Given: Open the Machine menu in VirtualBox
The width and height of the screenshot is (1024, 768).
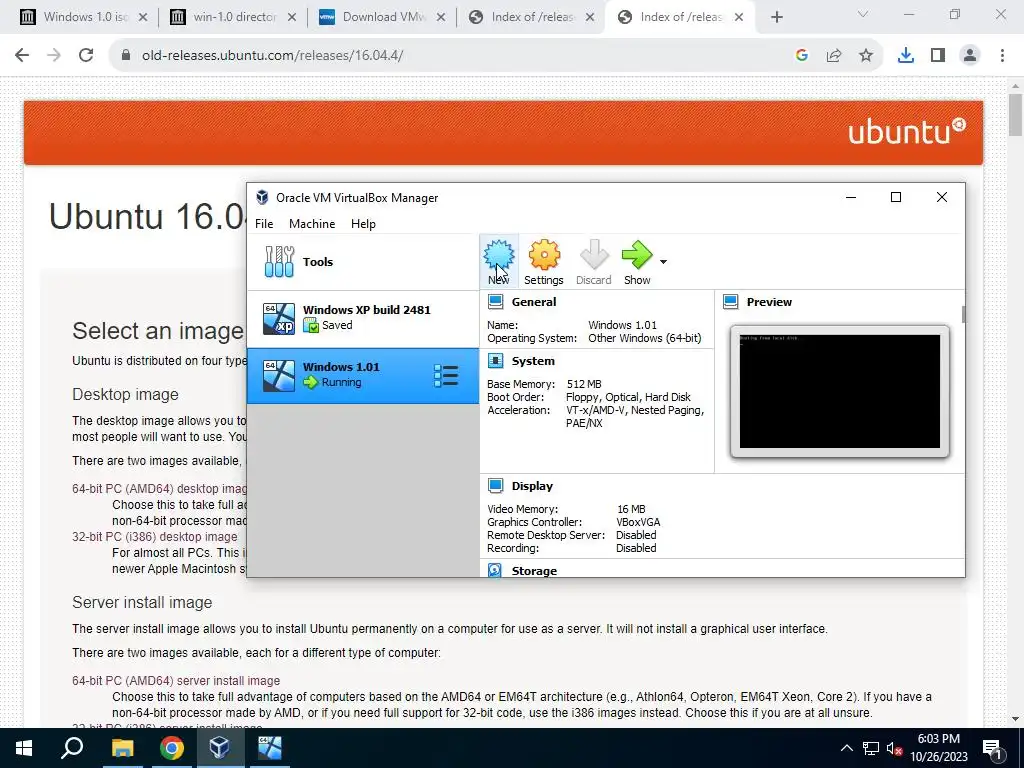Looking at the screenshot, I should [x=312, y=224].
